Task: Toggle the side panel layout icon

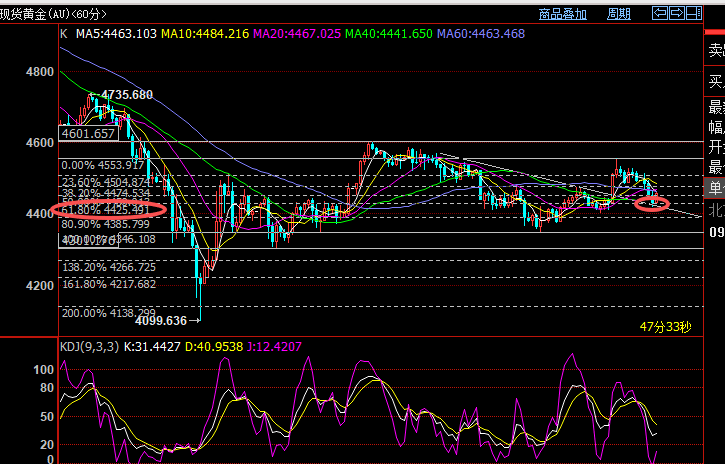Action: pyautogui.click(x=694, y=13)
